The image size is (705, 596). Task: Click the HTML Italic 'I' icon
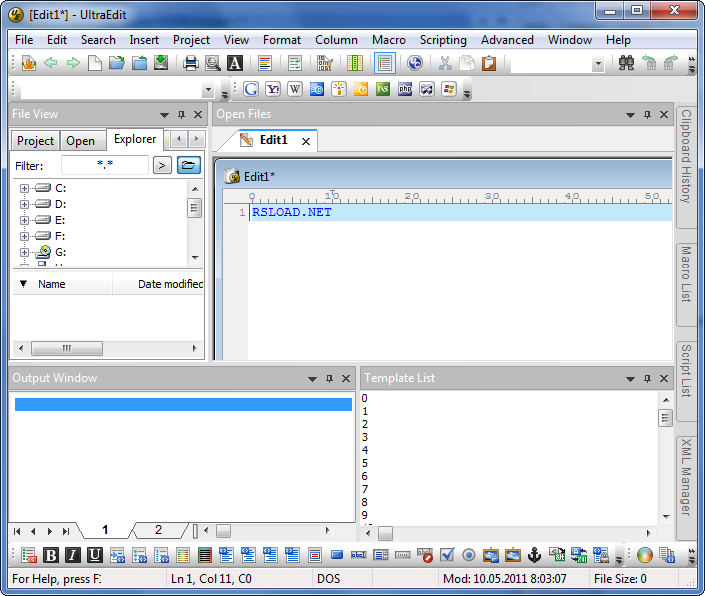coord(73,556)
